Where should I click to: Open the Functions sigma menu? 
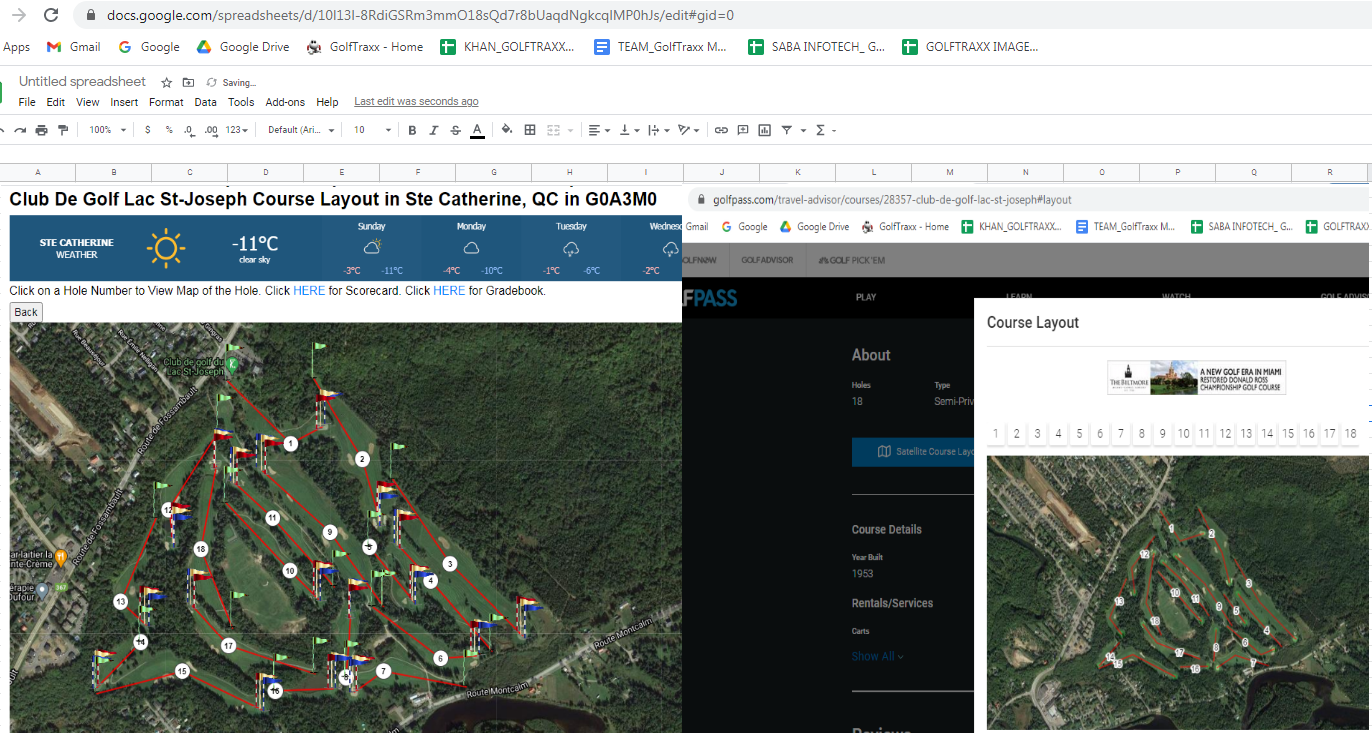coord(825,130)
